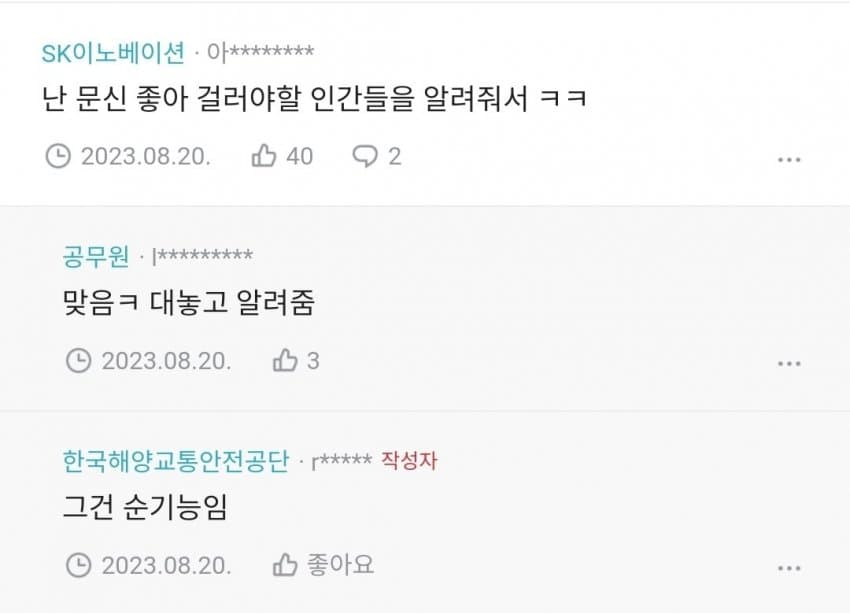
Task: Click the 한국해양교통안전공단 author name
Action: [175, 461]
